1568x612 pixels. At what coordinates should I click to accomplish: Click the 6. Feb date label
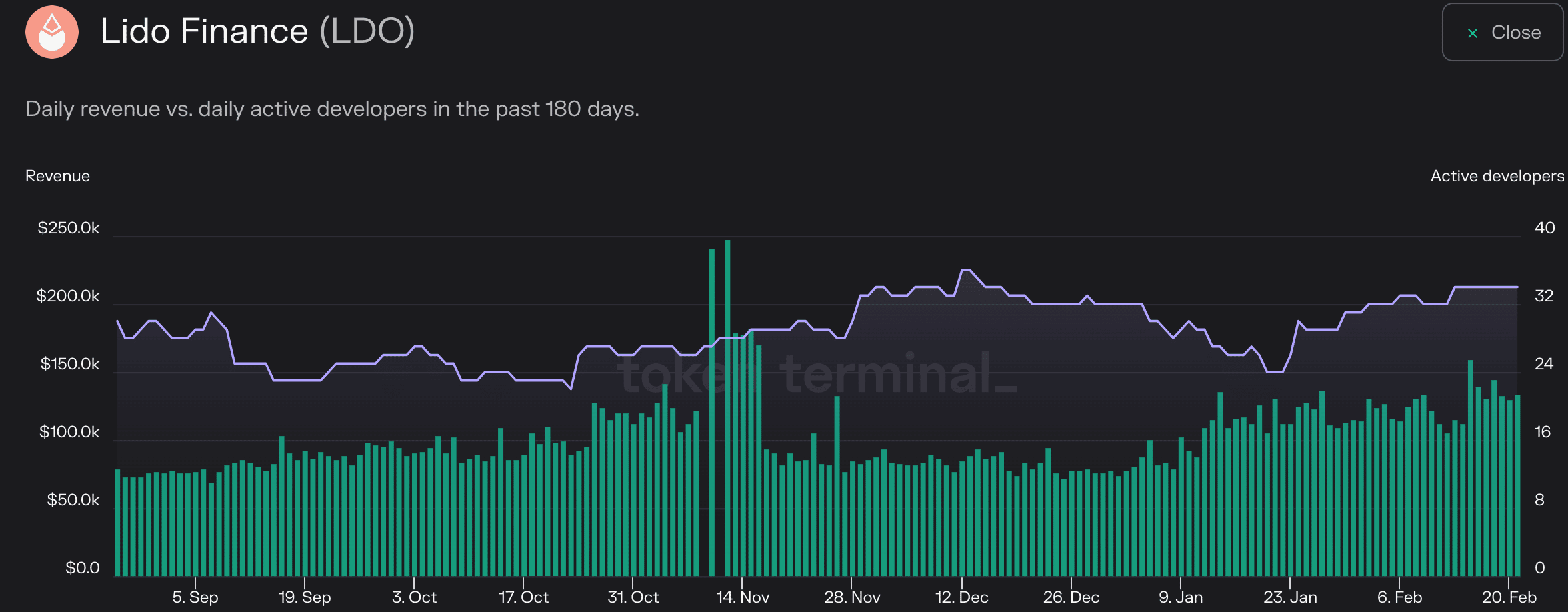(x=1399, y=597)
